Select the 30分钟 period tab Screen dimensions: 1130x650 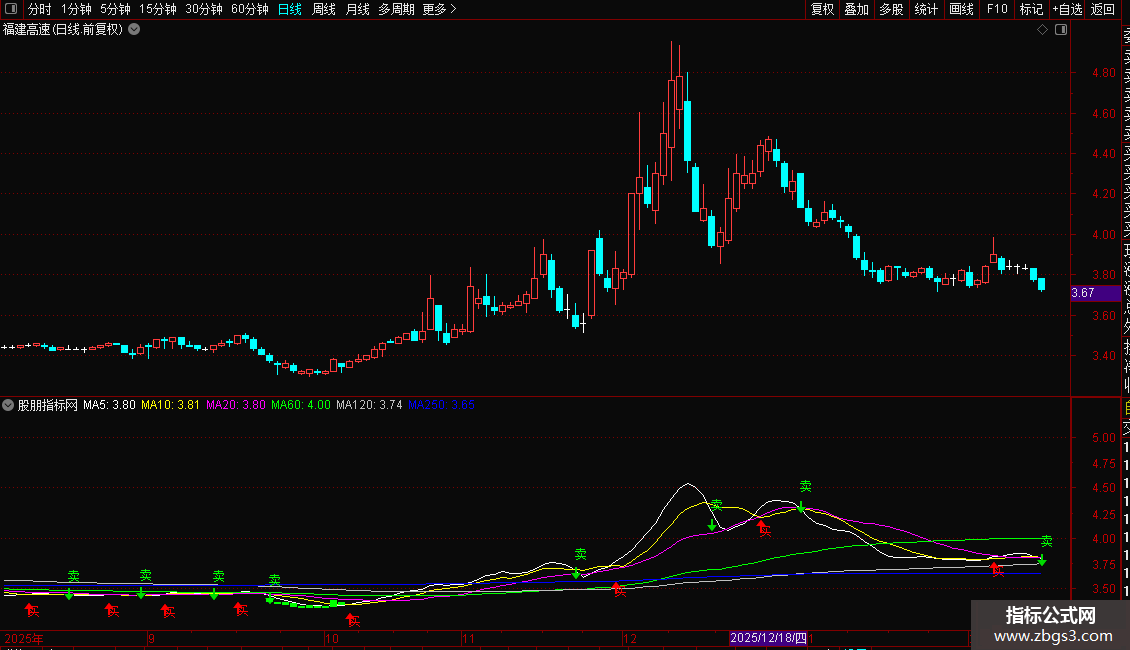click(204, 9)
